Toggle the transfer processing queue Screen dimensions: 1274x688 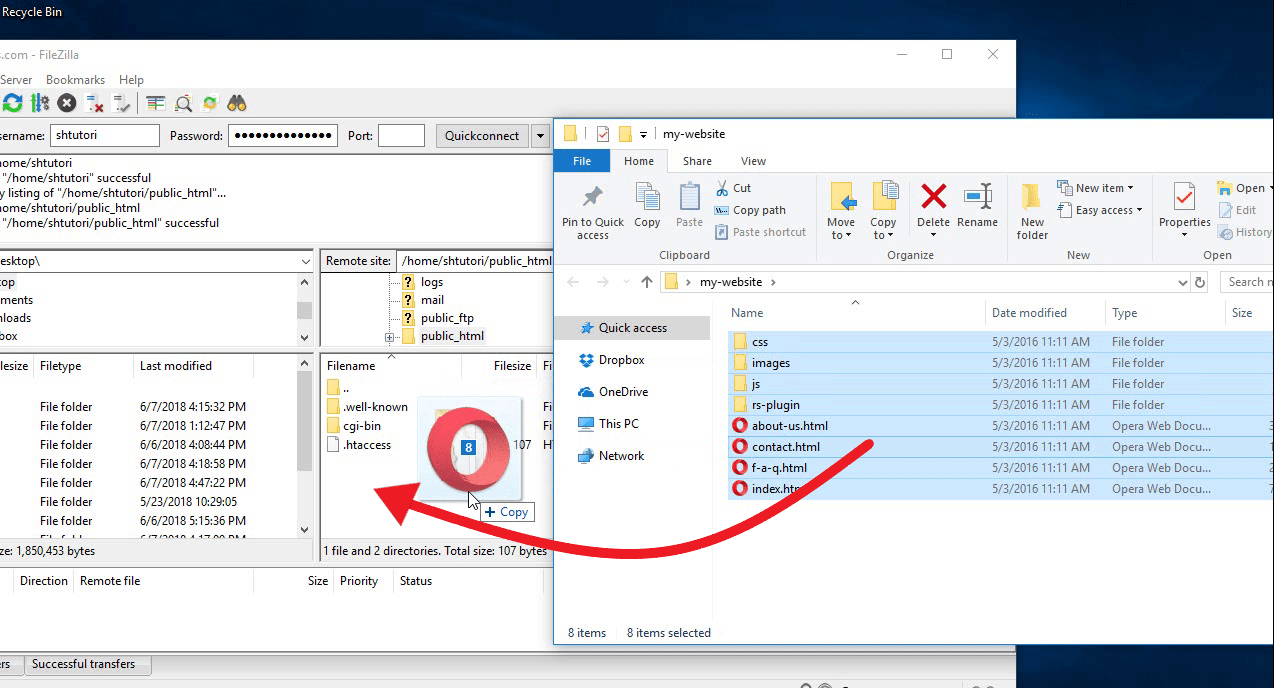(x=40, y=102)
